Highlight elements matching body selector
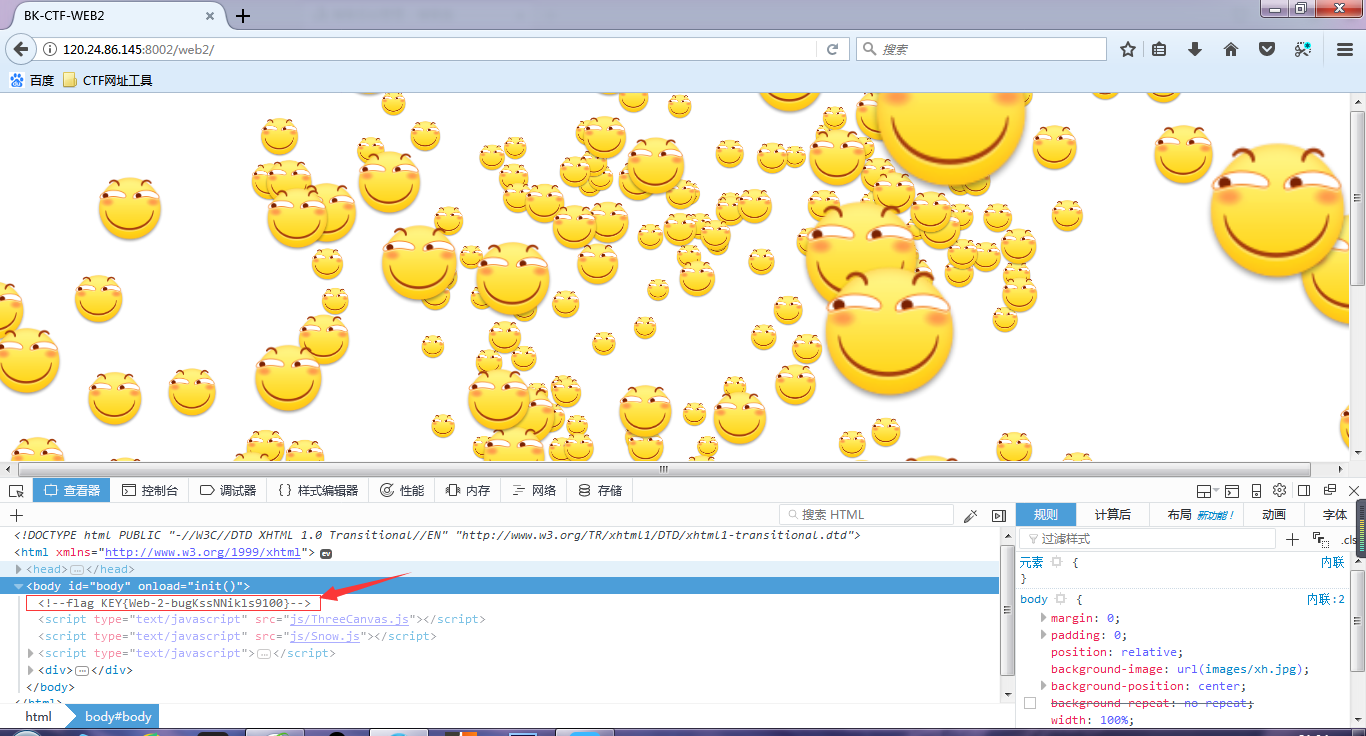 pos(1060,599)
